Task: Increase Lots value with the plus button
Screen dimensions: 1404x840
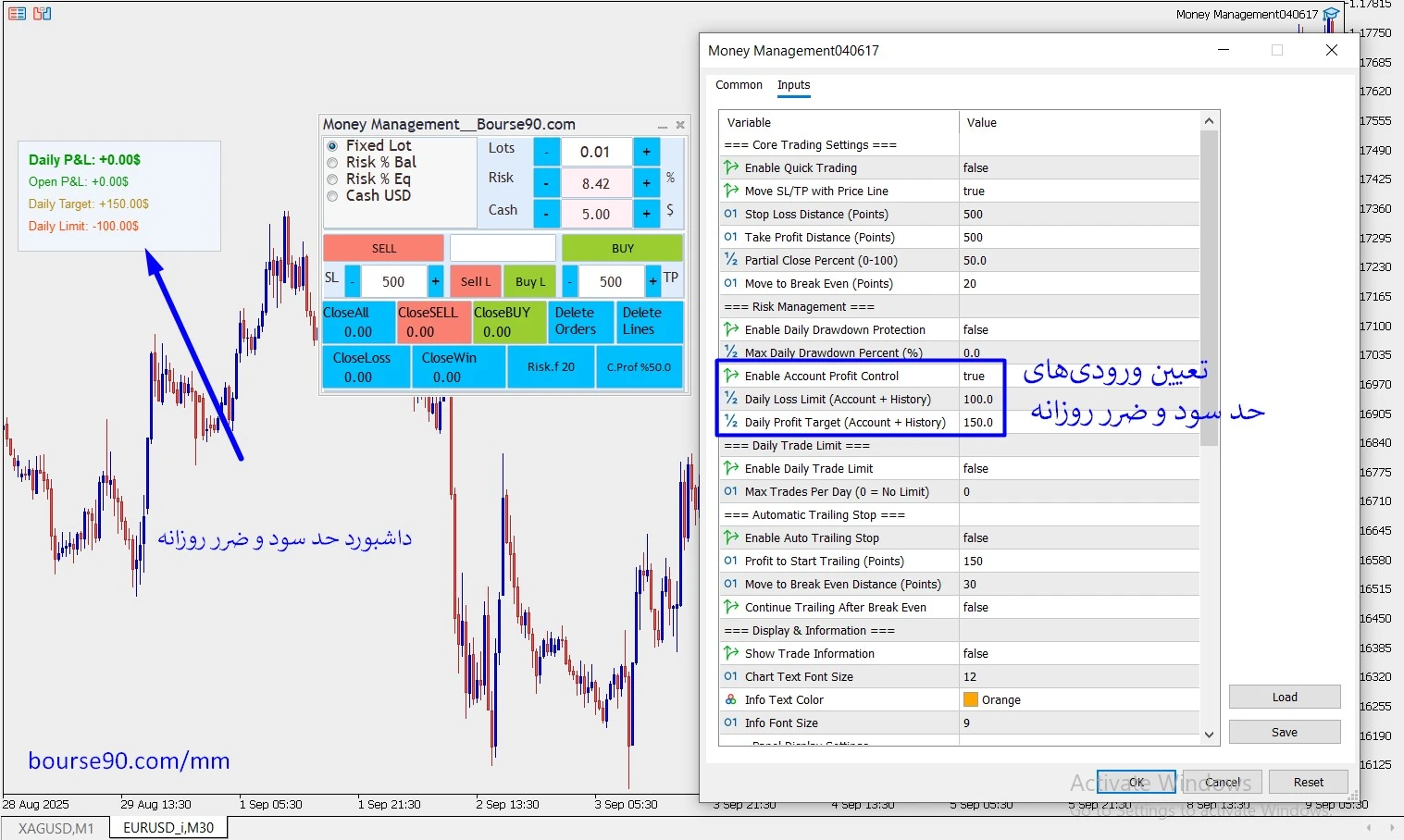Action: click(x=646, y=152)
